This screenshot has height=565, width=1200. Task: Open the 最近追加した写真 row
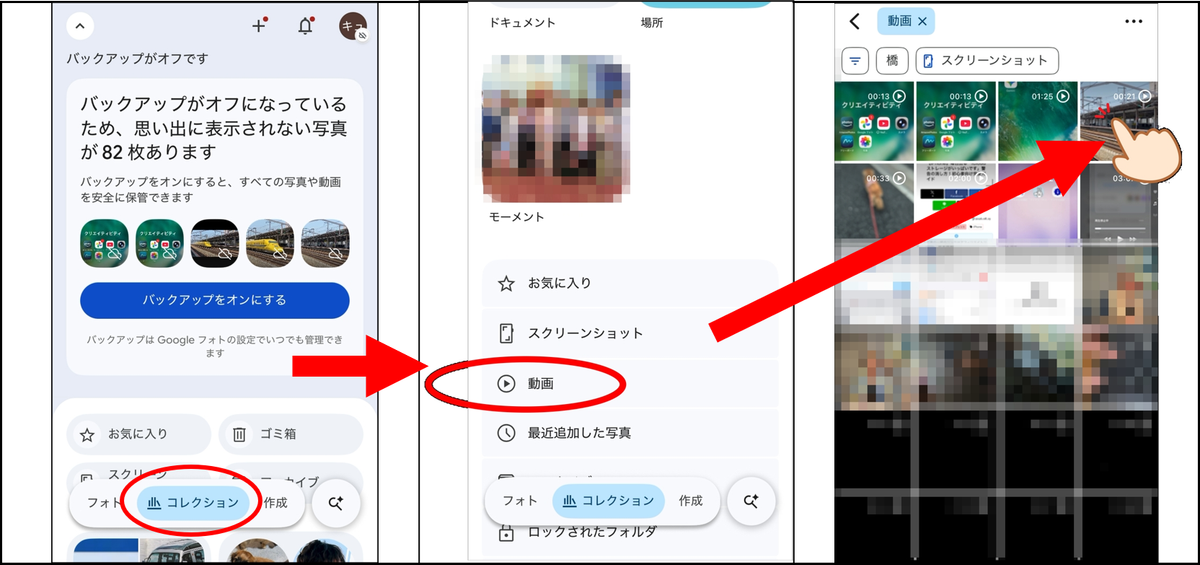(x=630, y=433)
